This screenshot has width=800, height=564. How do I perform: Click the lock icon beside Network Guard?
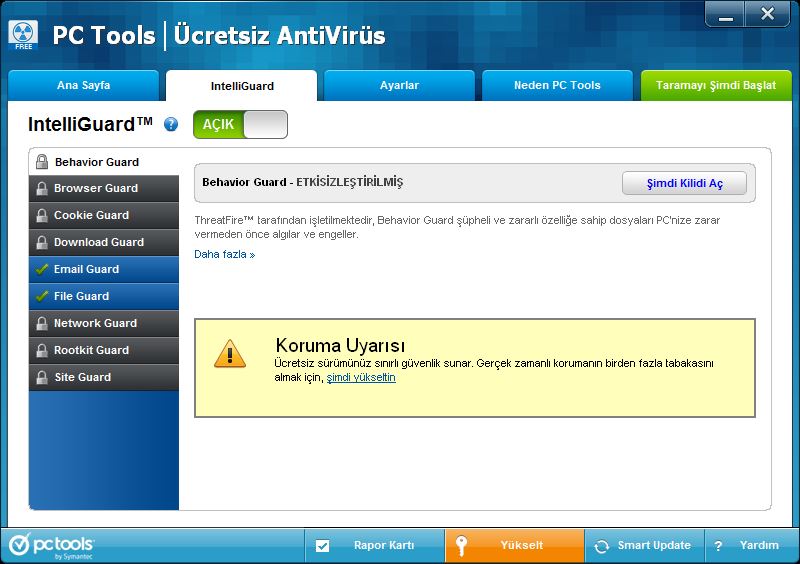pyautogui.click(x=42, y=323)
